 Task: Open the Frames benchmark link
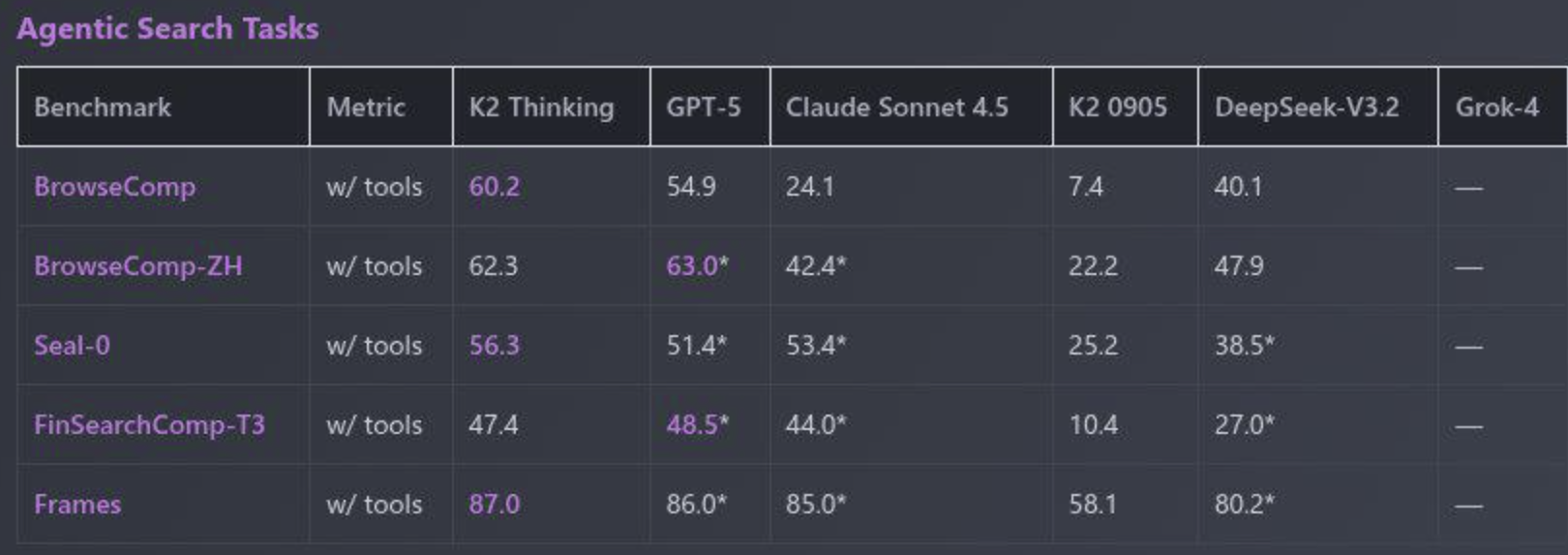click(x=77, y=504)
